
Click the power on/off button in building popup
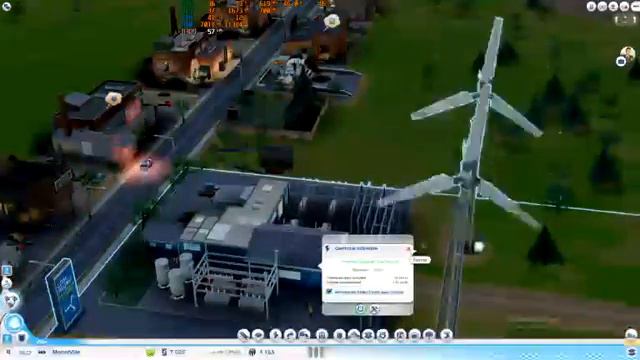360,309
